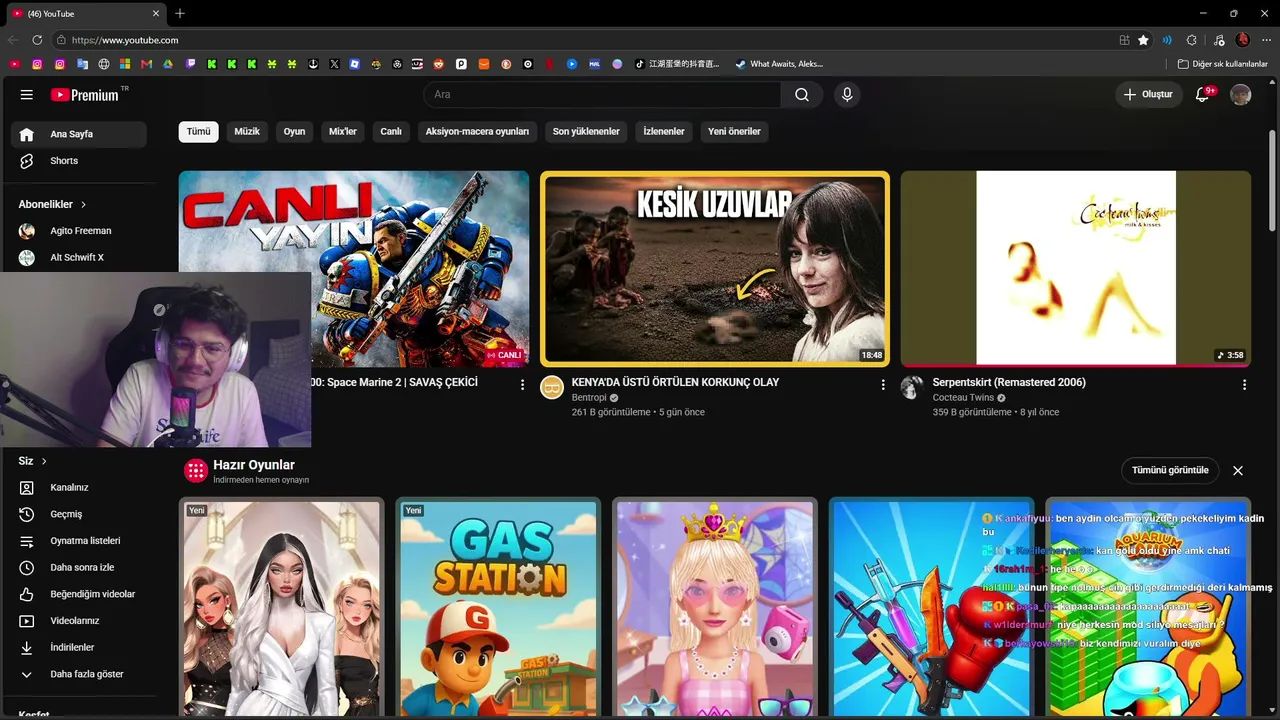
Task: Select the Canlı filter chip
Action: pyautogui.click(x=391, y=131)
